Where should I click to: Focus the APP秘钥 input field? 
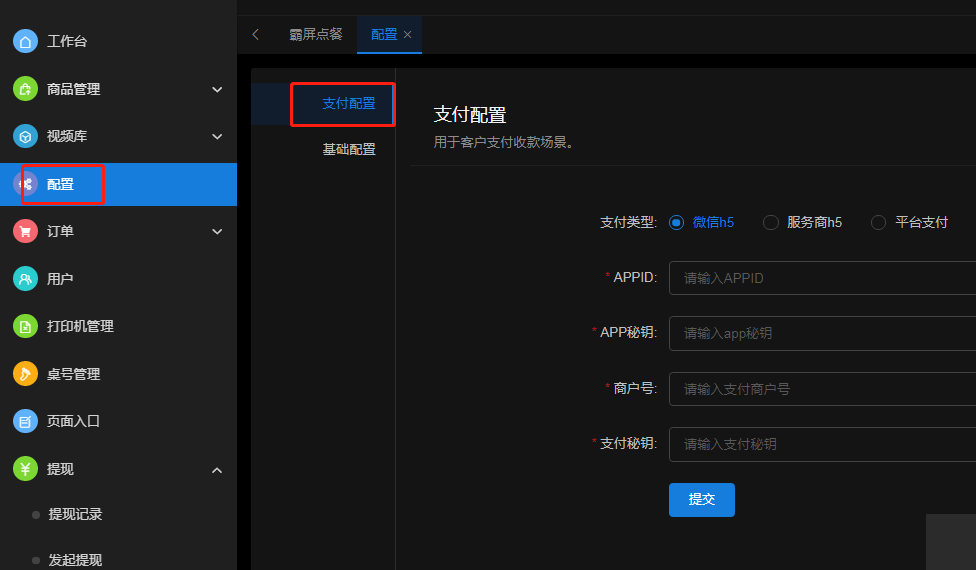pyautogui.click(x=822, y=333)
